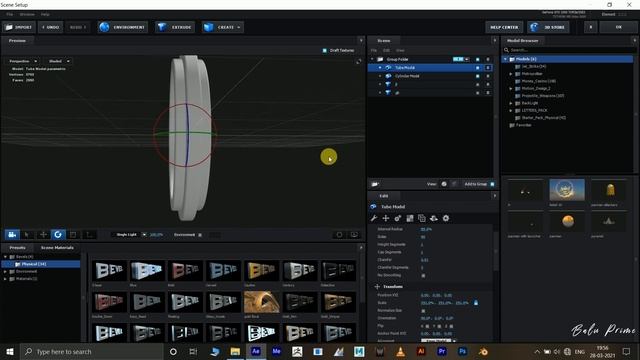Toggle visibility of Cylinder Model in Scene
The width and height of the screenshot is (640, 360).
pyautogui.click(x=478, y=76)
